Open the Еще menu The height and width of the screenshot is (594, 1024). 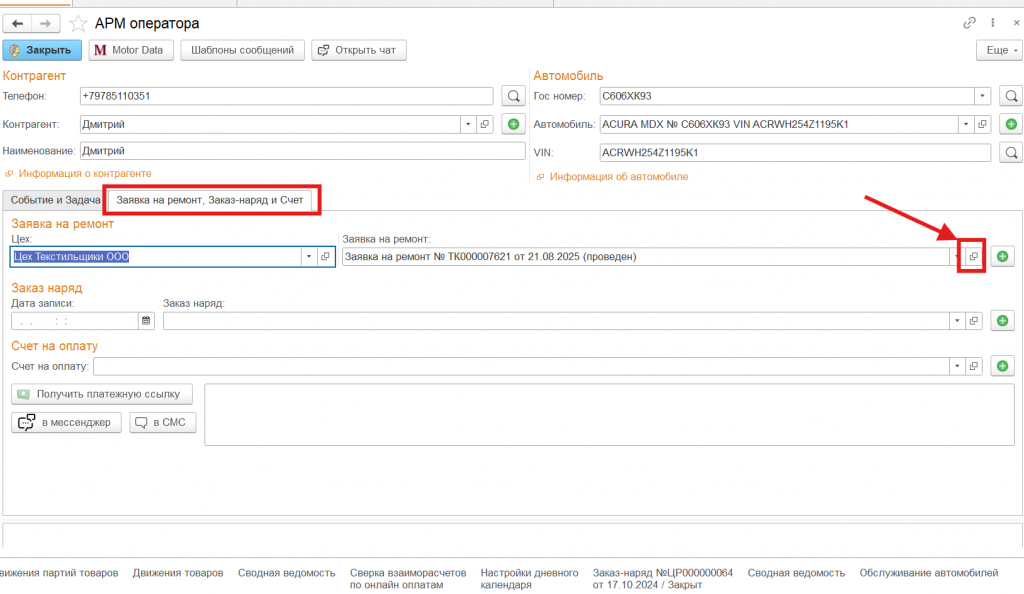(997, 50)
